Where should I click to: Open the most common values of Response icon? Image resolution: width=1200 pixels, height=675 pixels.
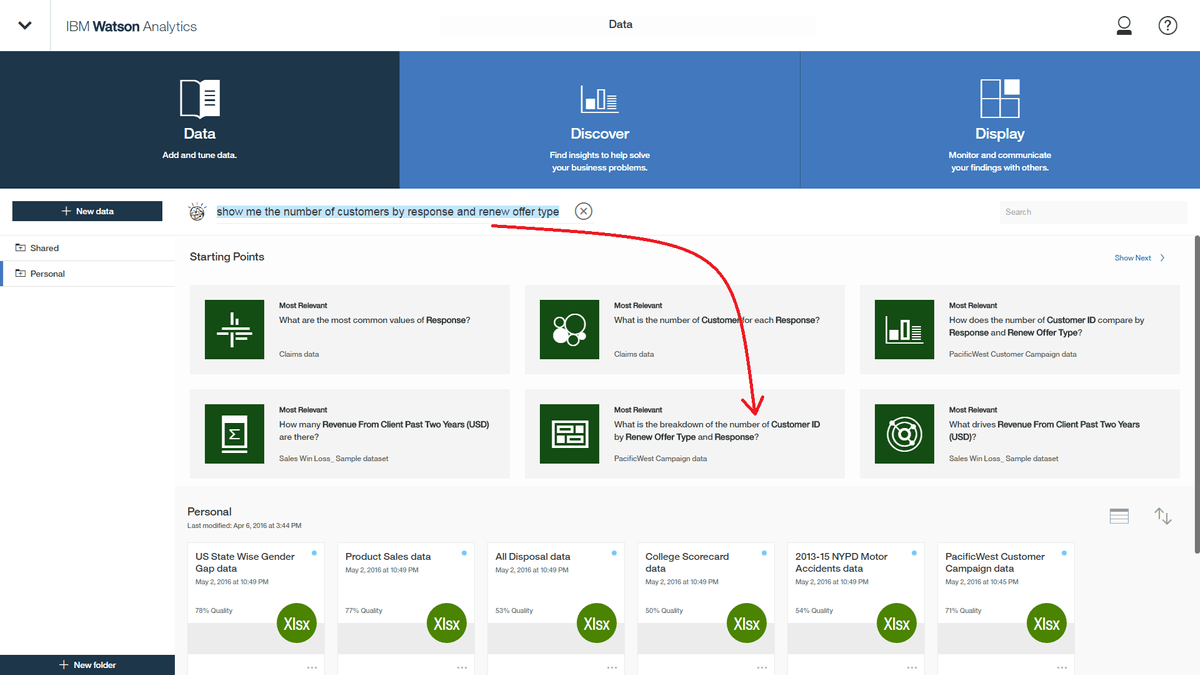(x=234, y=329)
